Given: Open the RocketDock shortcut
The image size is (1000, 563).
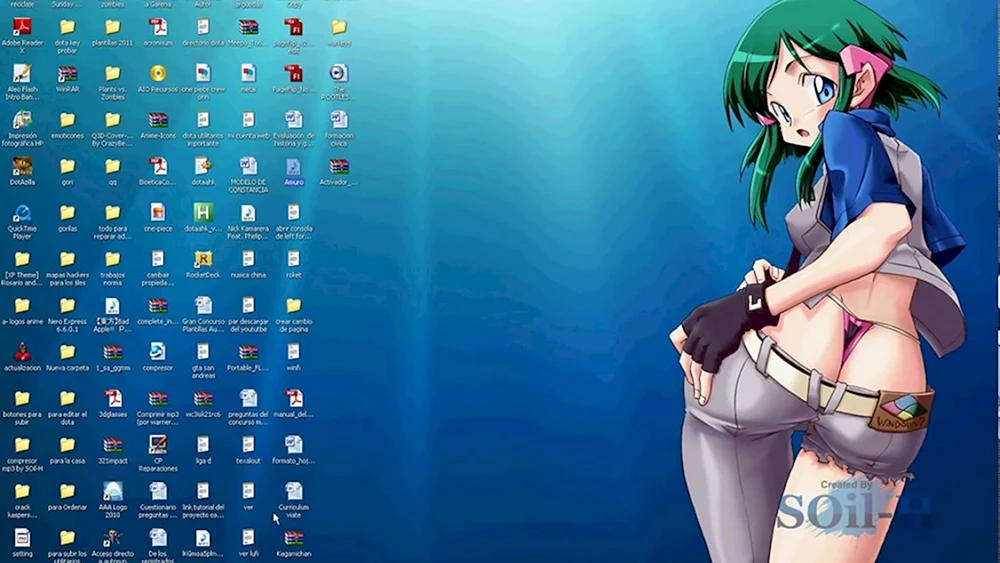Looking at the screenshot, I should (x=203, y=260).
